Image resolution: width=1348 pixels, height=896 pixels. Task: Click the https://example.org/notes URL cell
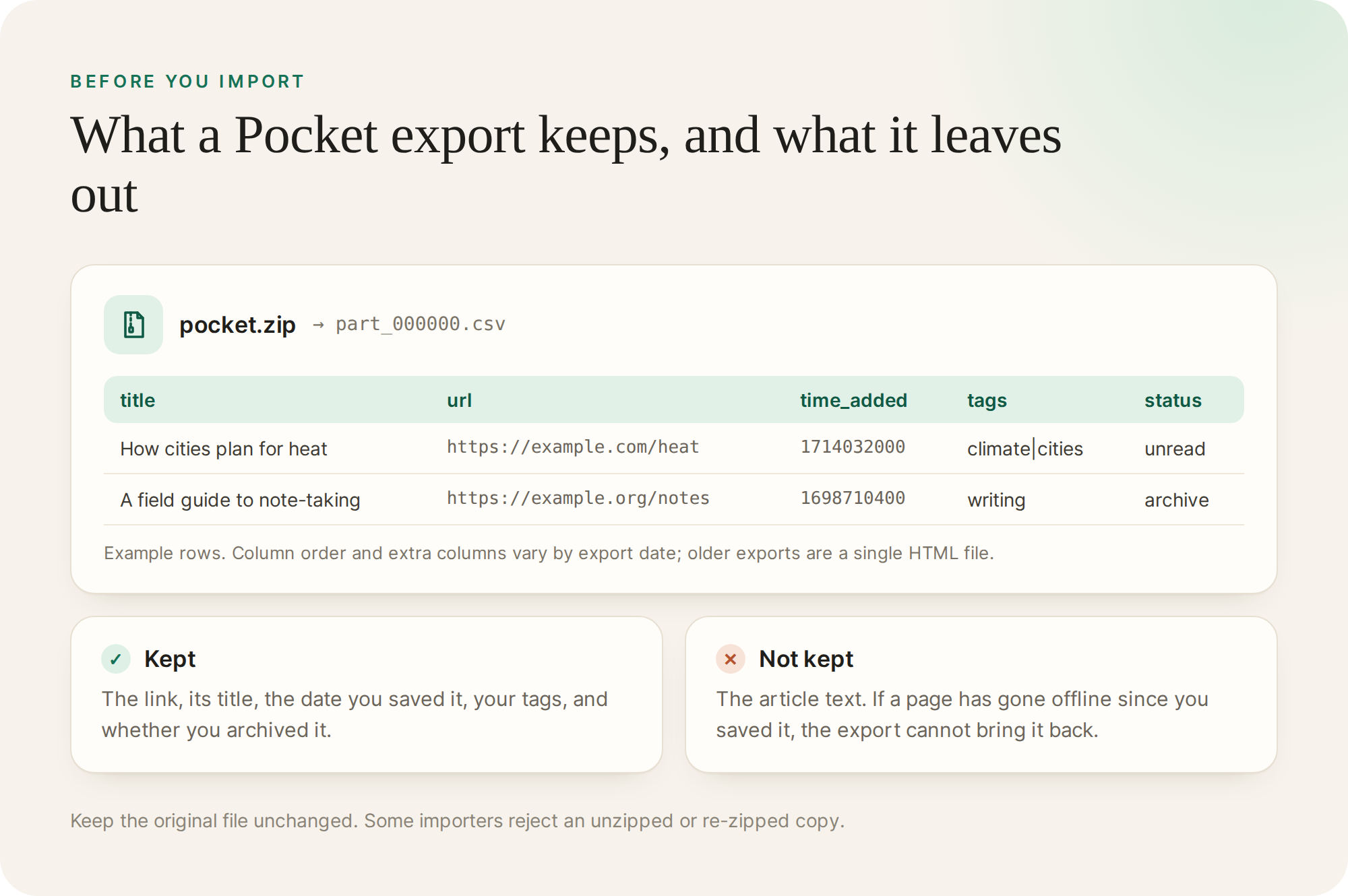pos(578,498)
